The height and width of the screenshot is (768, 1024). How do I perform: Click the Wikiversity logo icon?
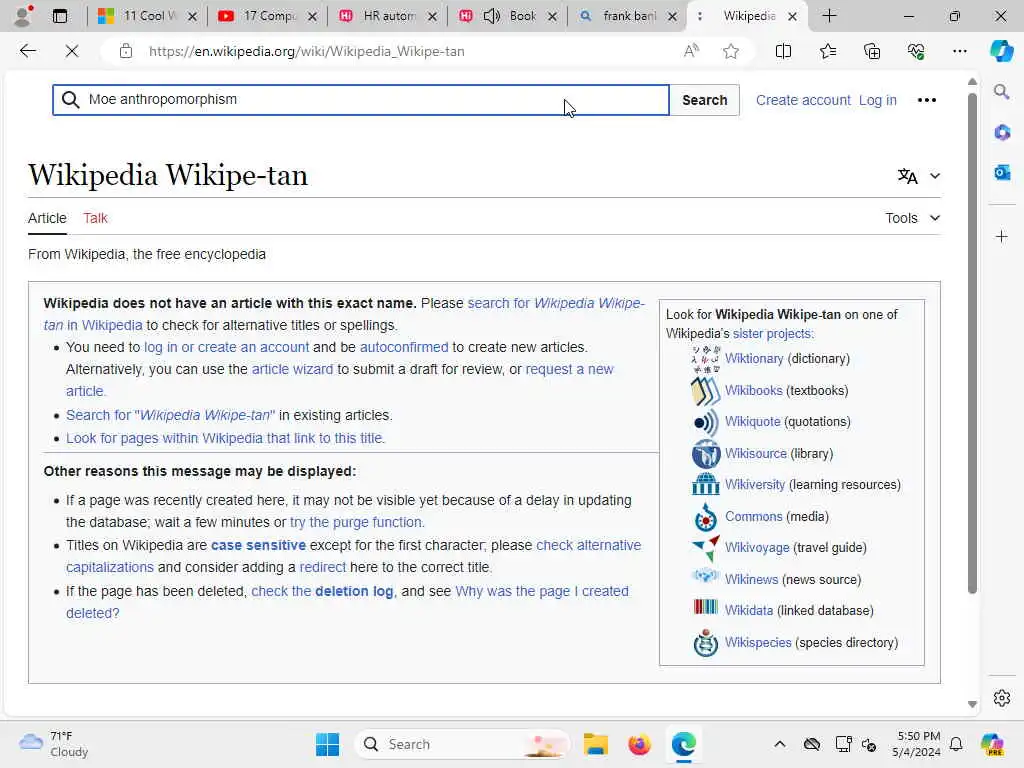pos(705,485)
